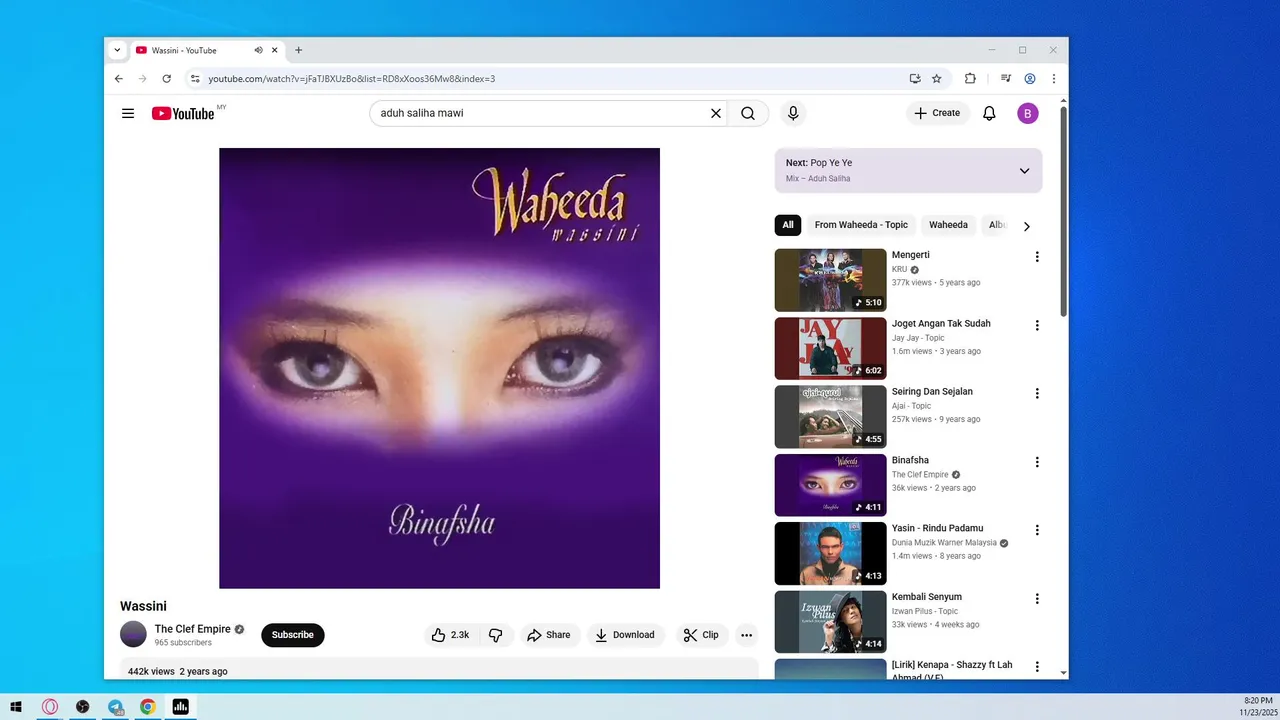Click the Download button
Viewport: 1280px width, 720px height.
coord(625,635)
